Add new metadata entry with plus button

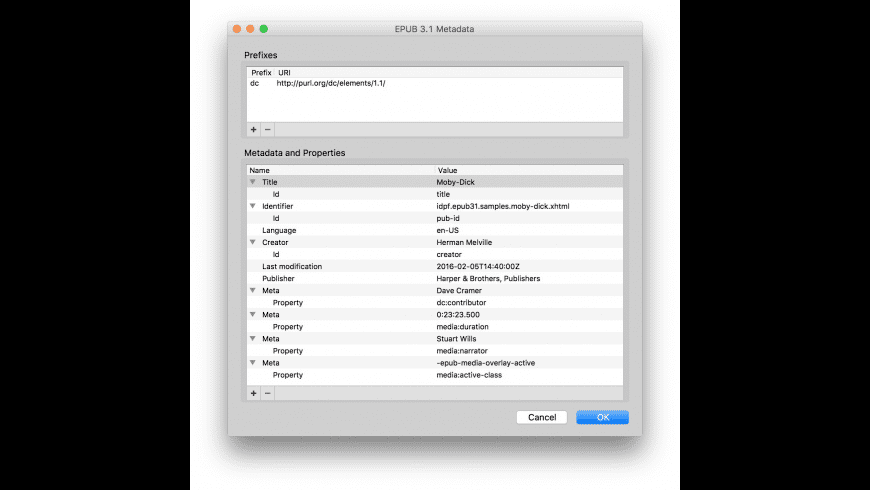tap(253, 393)
